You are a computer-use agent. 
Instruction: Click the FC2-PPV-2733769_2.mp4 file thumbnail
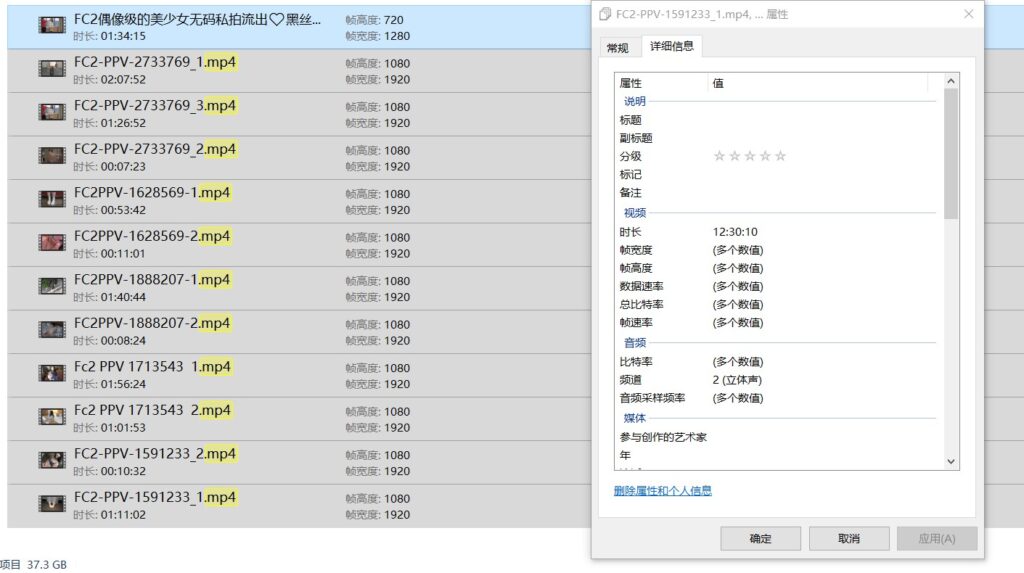52,155
